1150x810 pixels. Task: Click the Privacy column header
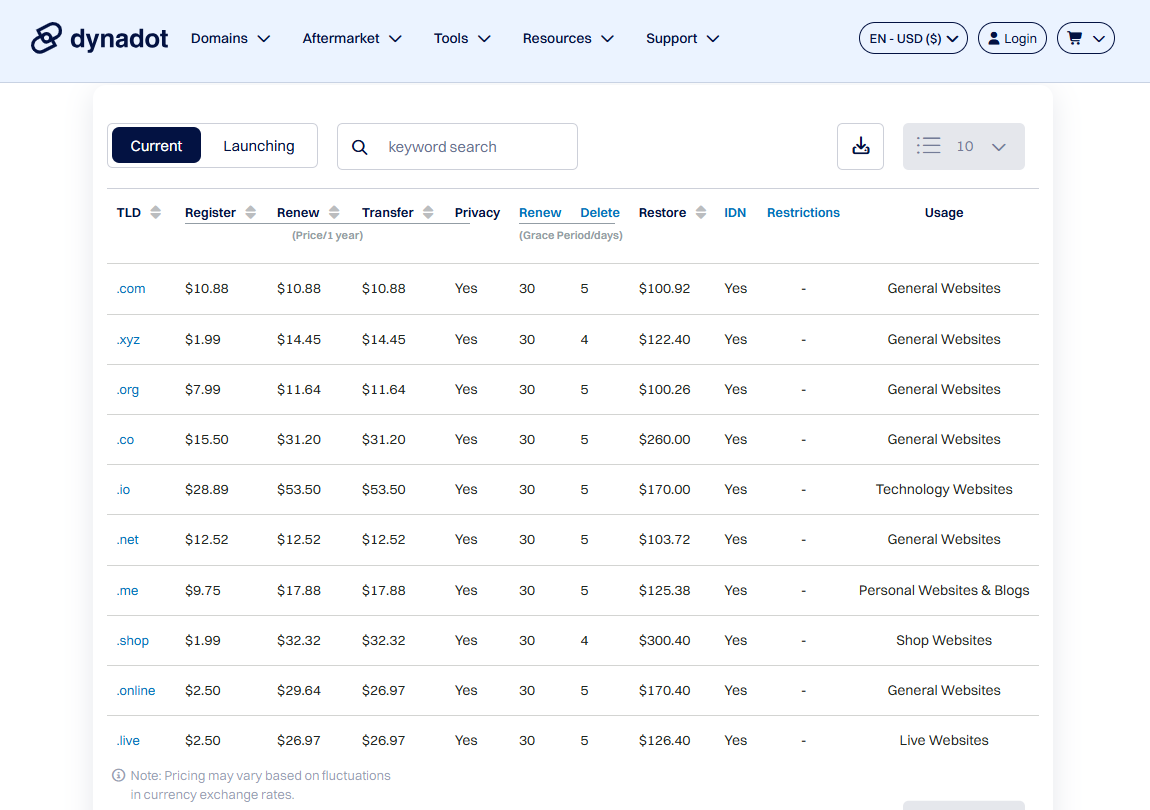pyautogui.click(x=477, y=212)
